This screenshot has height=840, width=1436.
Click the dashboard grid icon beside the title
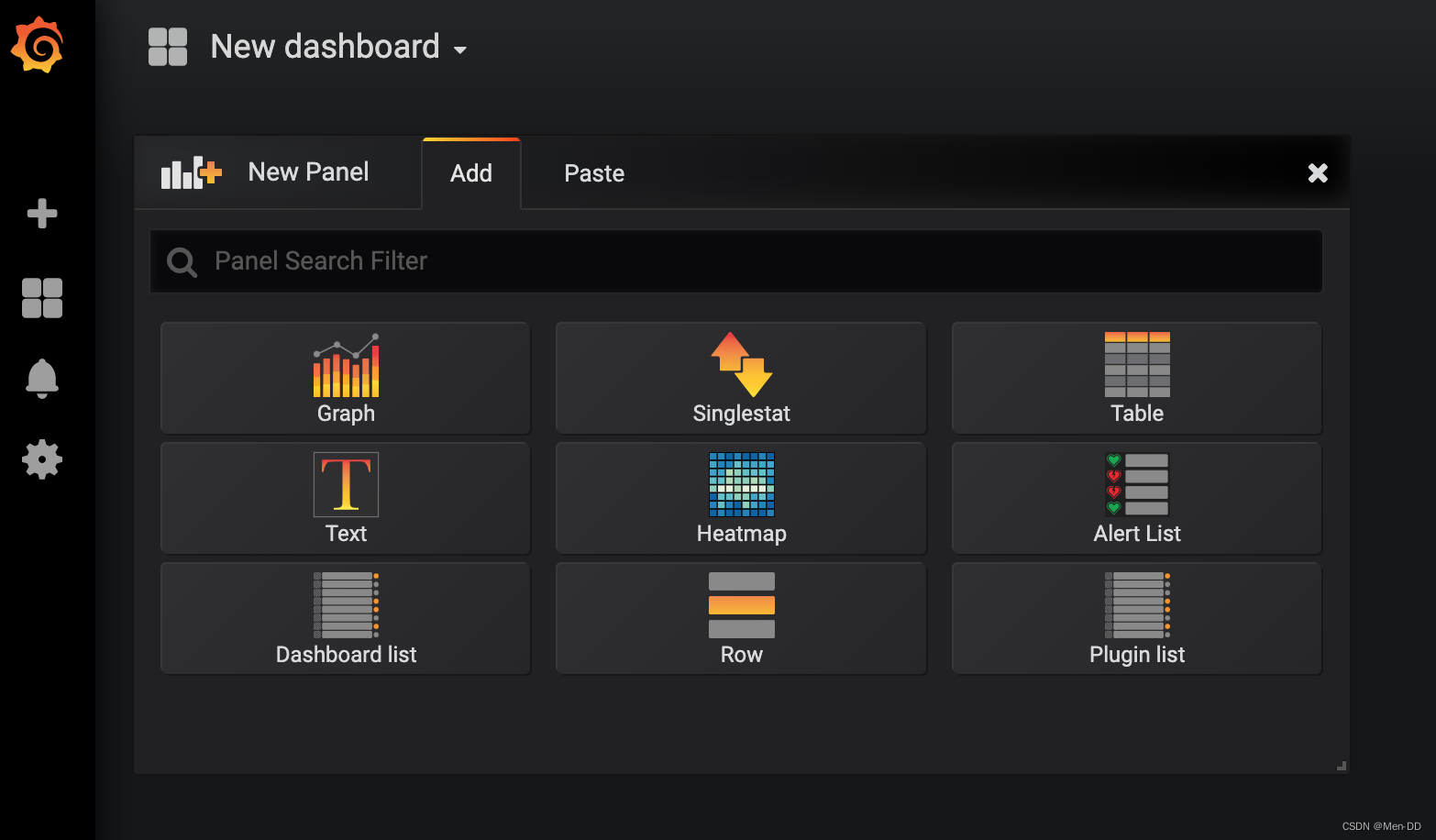click(168, 47)
